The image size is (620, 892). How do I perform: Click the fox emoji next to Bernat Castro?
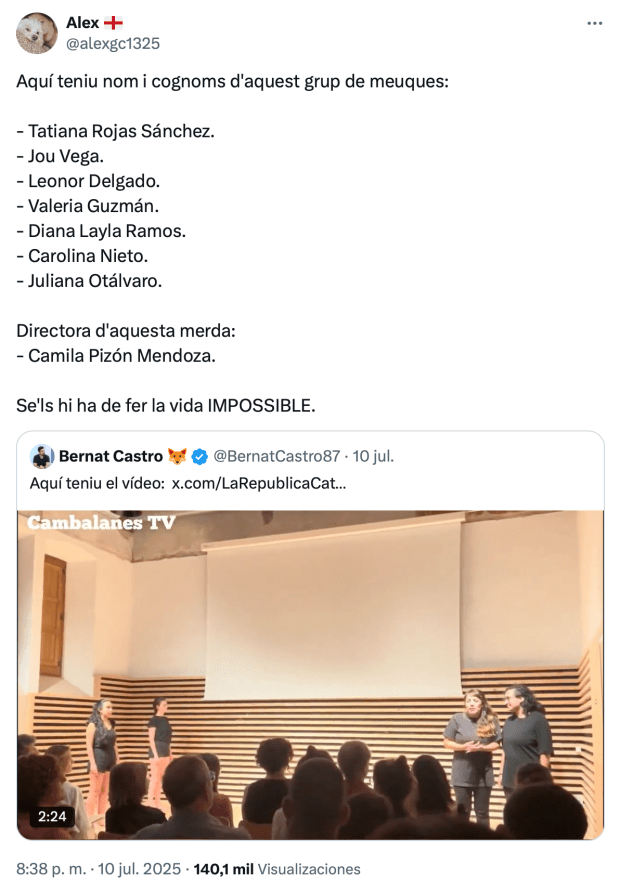[x=178, y=457]
